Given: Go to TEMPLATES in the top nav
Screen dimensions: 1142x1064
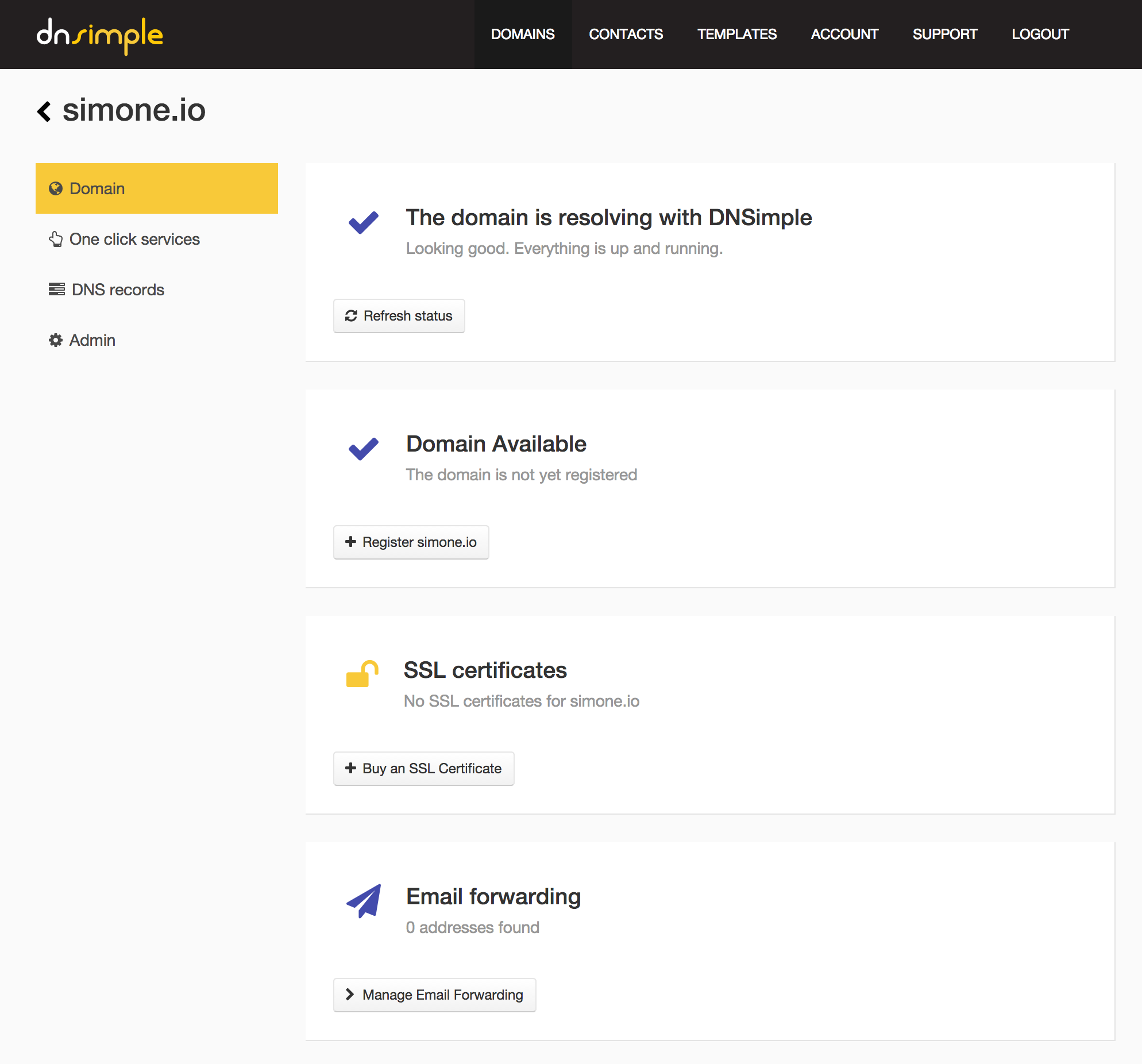Looking at the screenshot, I should [737, 34].
